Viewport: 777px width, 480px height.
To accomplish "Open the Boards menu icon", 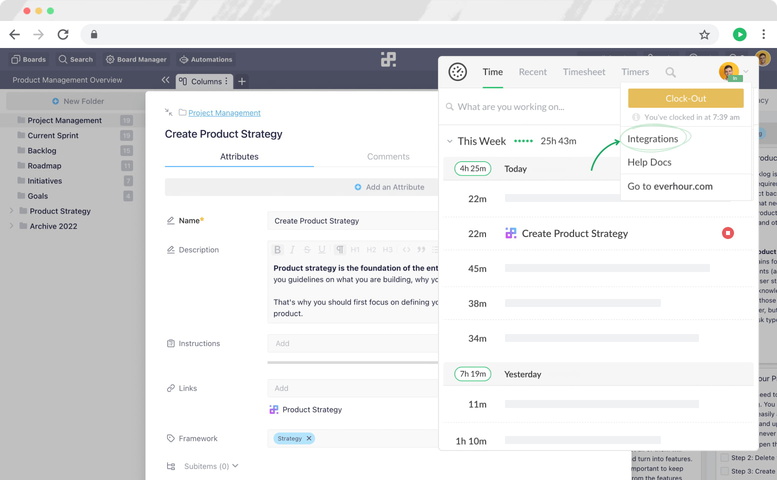I will tap(16, 59).
